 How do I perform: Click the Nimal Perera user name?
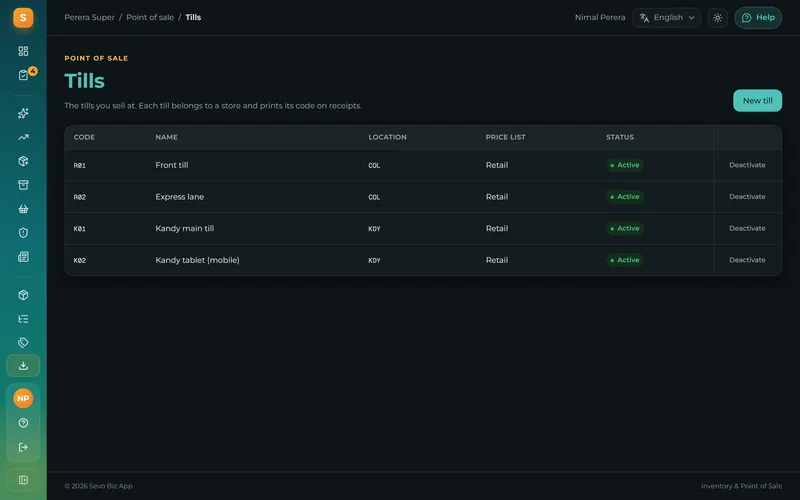(599, 17)
